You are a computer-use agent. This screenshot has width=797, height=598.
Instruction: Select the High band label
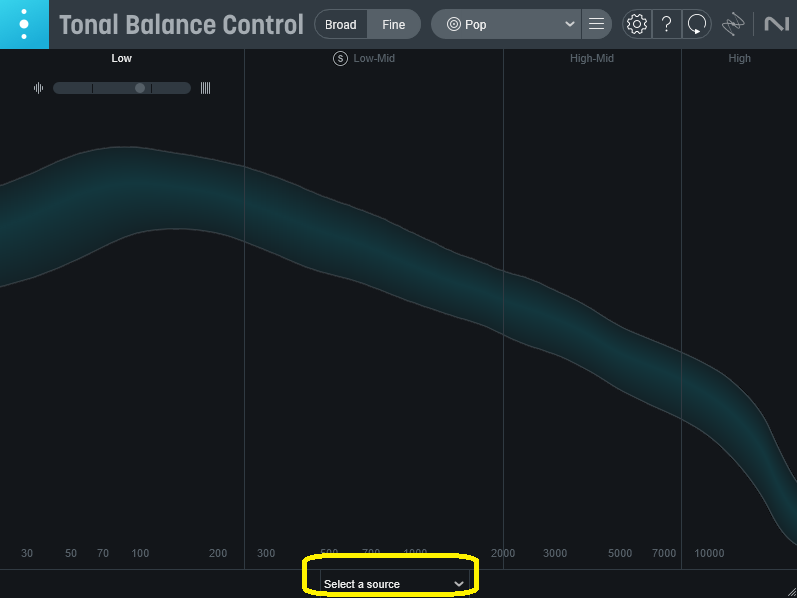click(739, 58)
